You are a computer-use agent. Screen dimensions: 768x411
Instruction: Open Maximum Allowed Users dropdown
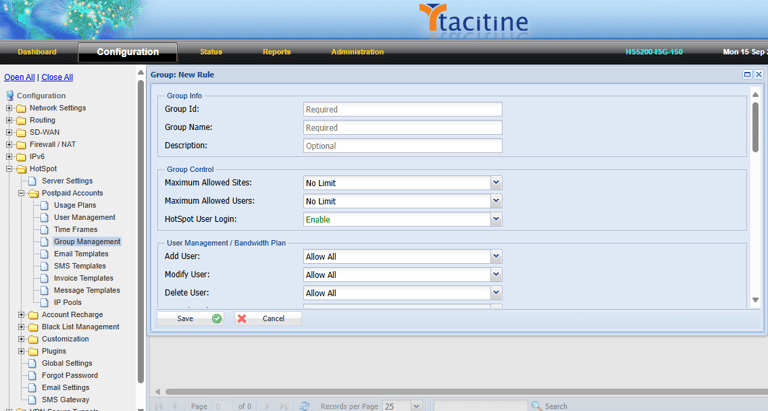click(496, 201)
